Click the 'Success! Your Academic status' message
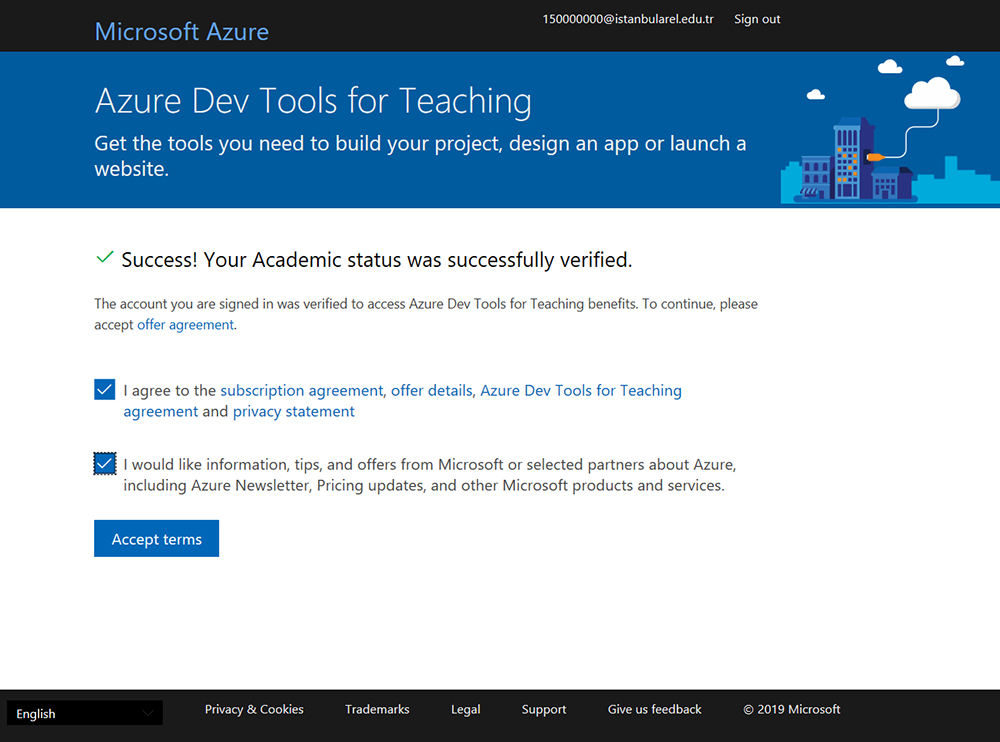 [376, 260]
